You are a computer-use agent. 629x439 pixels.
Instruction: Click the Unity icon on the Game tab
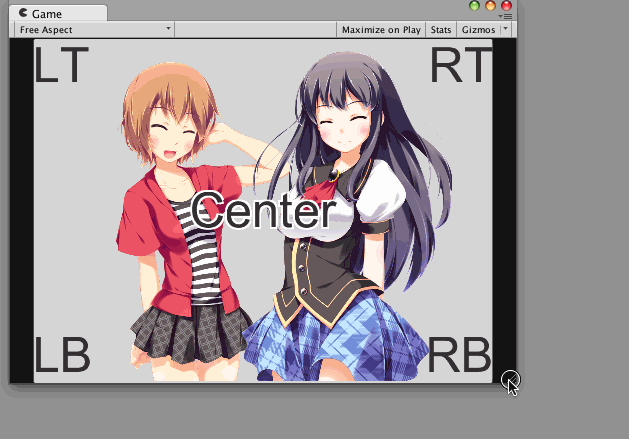(x=23, y=13)
